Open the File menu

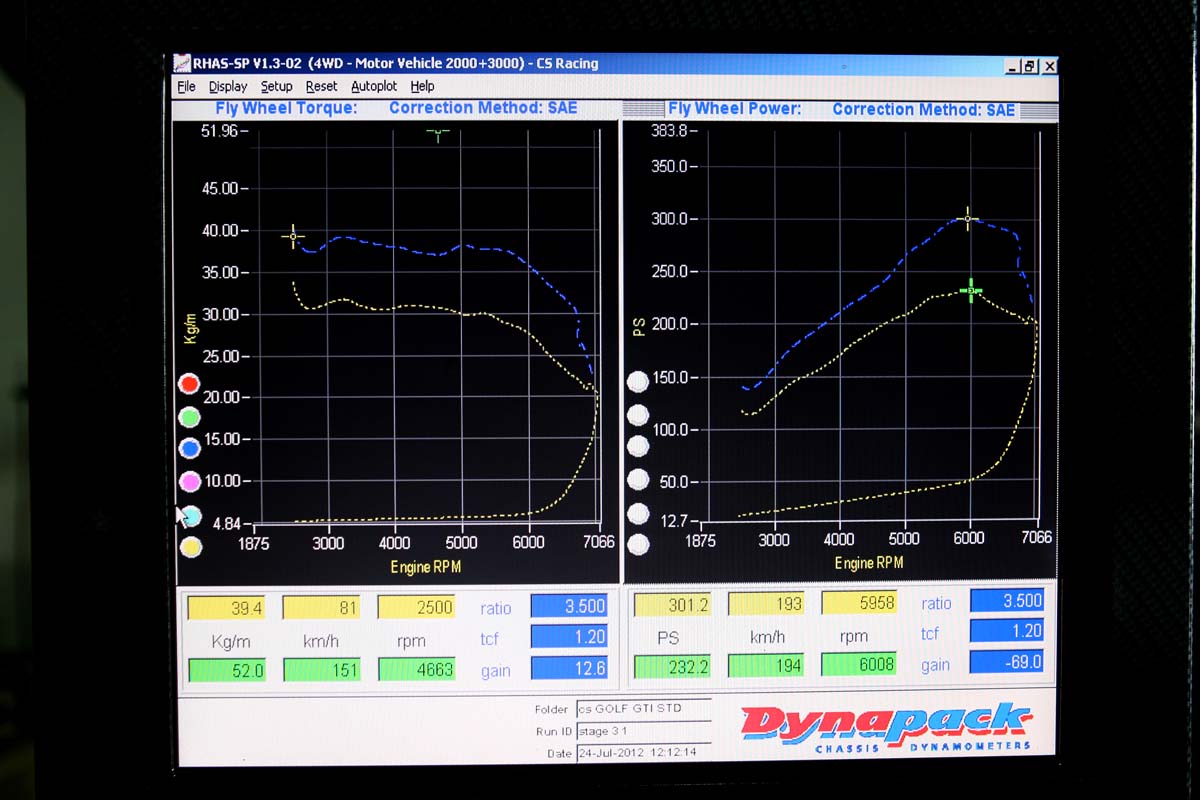point(186,87)
